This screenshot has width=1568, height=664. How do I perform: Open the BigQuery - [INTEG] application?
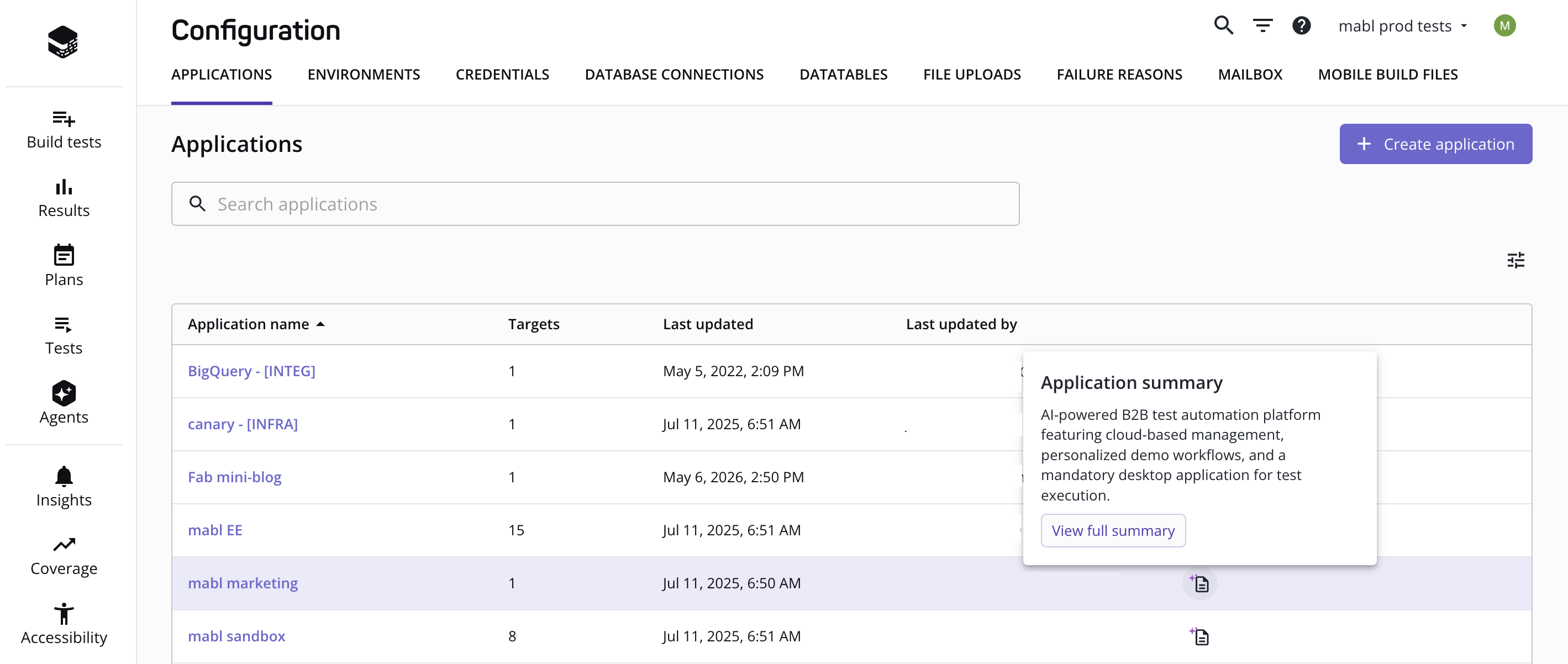point(251,371)
